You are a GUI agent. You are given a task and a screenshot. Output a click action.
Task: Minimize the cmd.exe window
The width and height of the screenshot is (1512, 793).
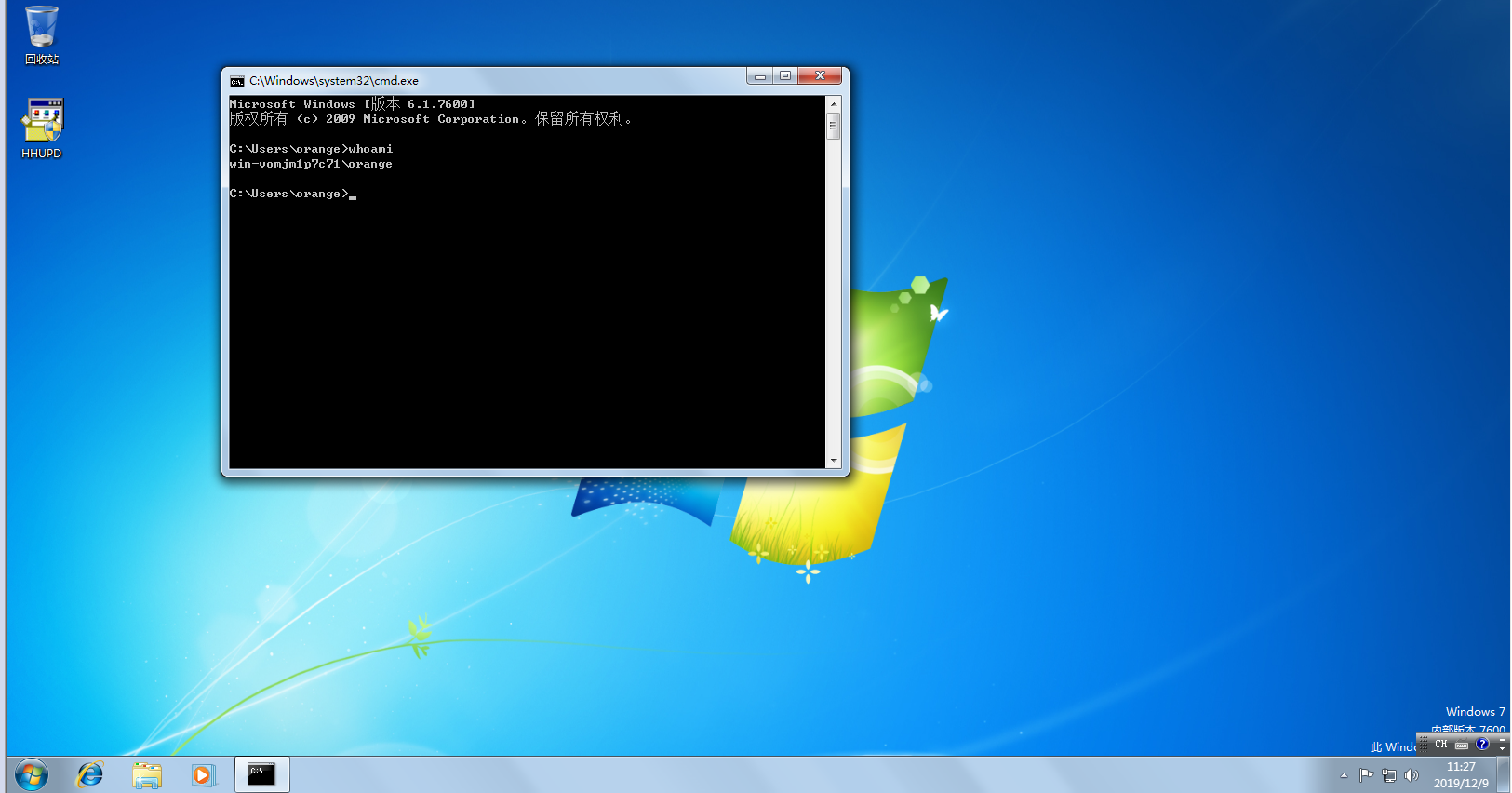tap(760, 76)
